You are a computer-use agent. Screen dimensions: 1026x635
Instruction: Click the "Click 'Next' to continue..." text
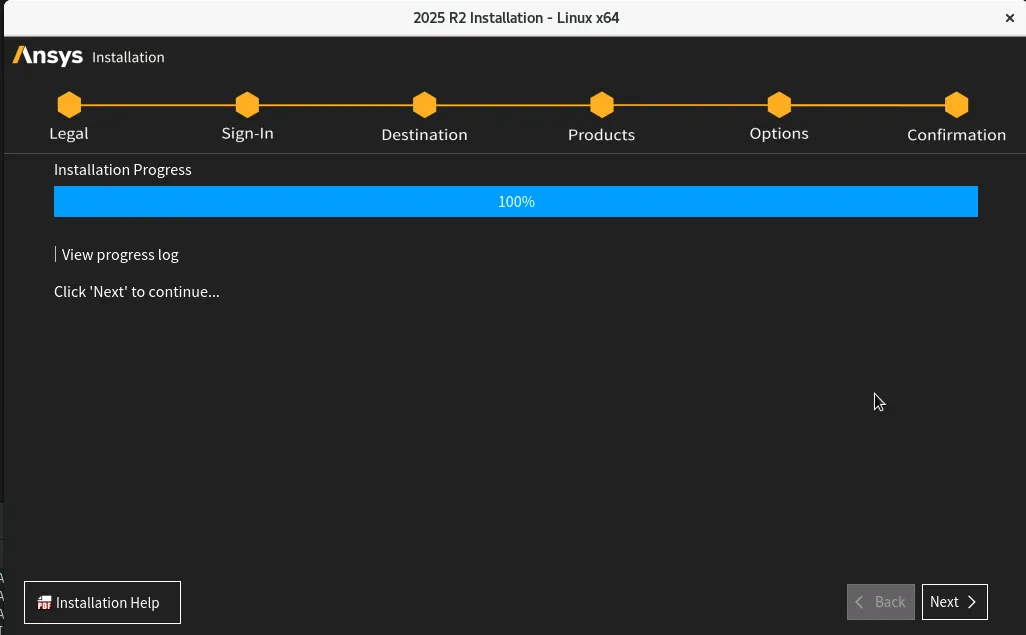pyautogui.click(x=137, y=291)
